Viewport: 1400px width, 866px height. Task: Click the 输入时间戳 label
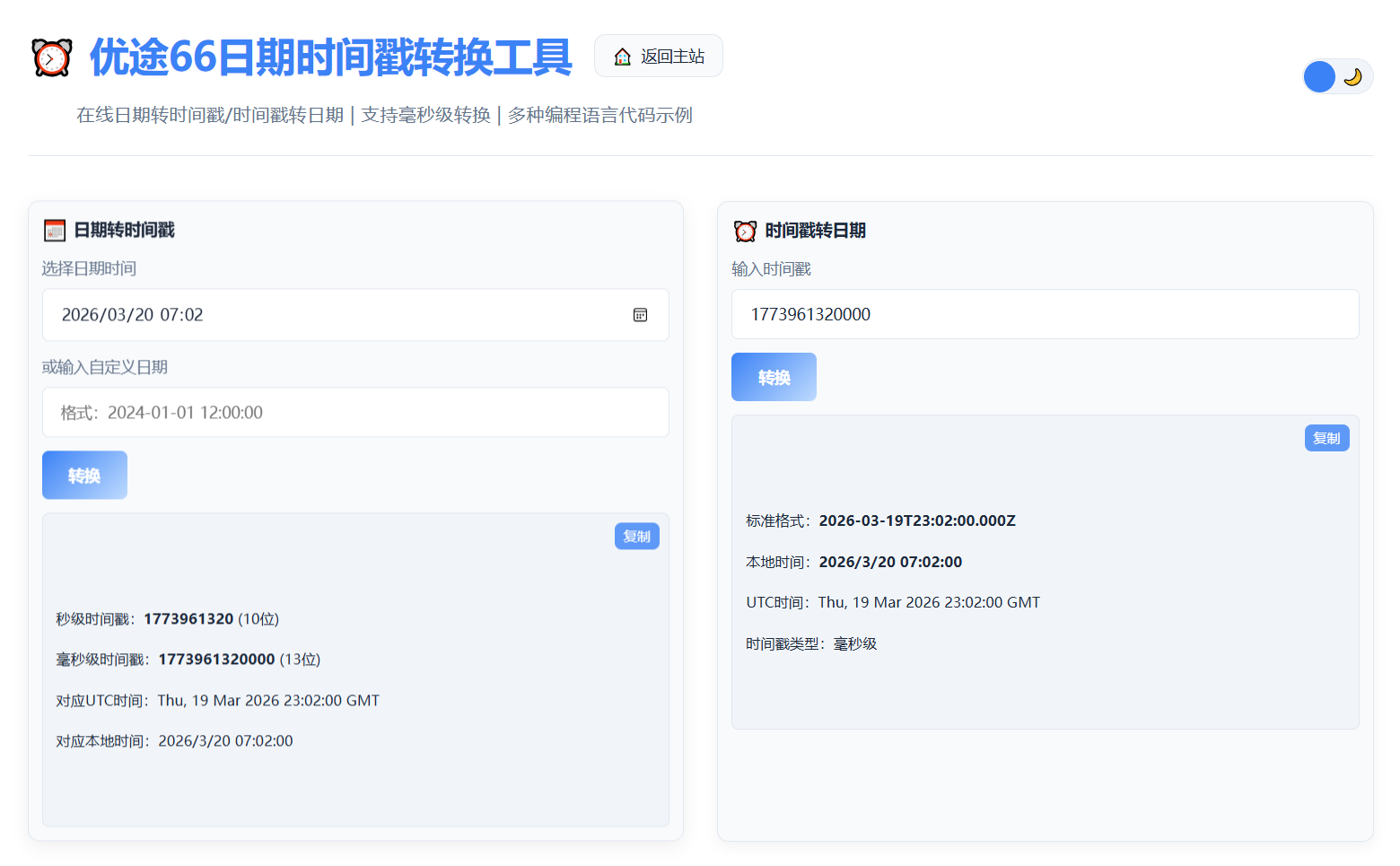[771, 269]
